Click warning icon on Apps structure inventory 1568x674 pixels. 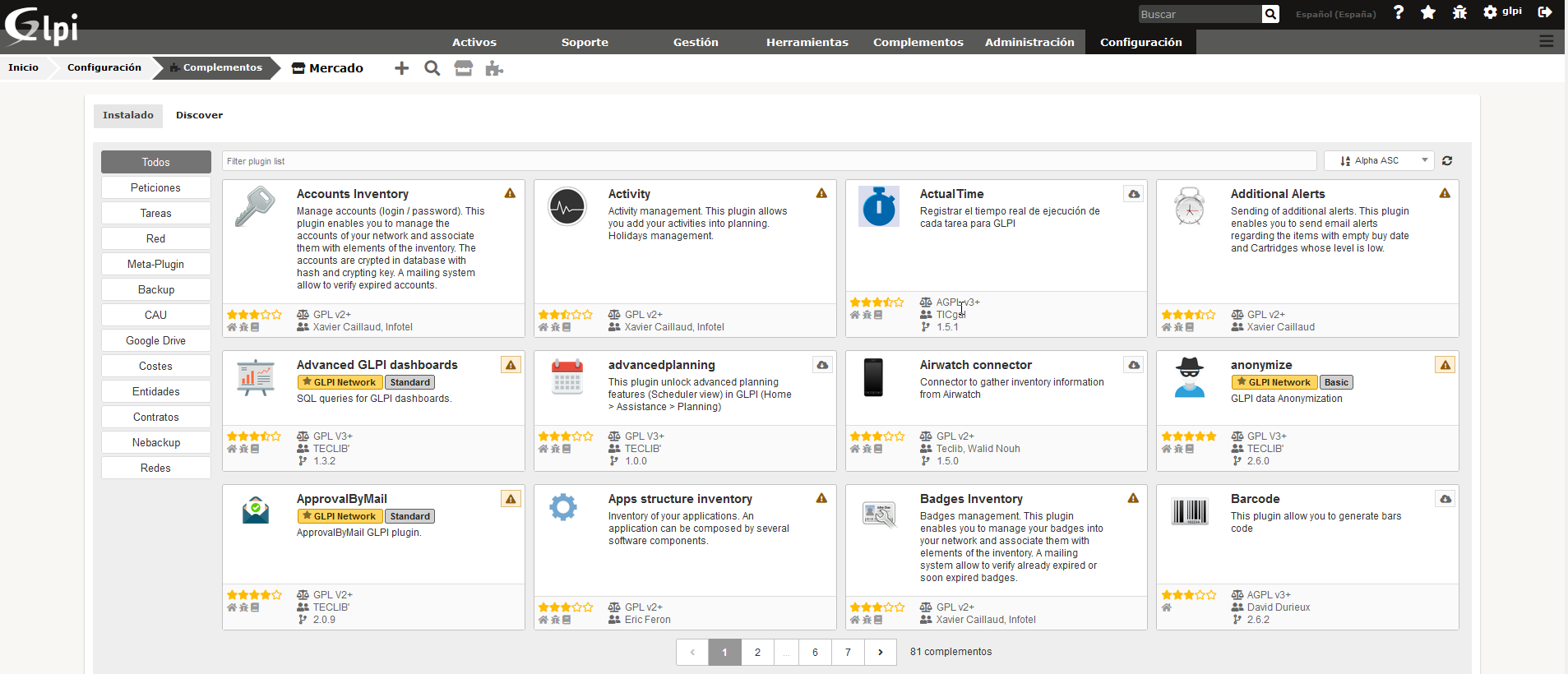pos(821,498)
